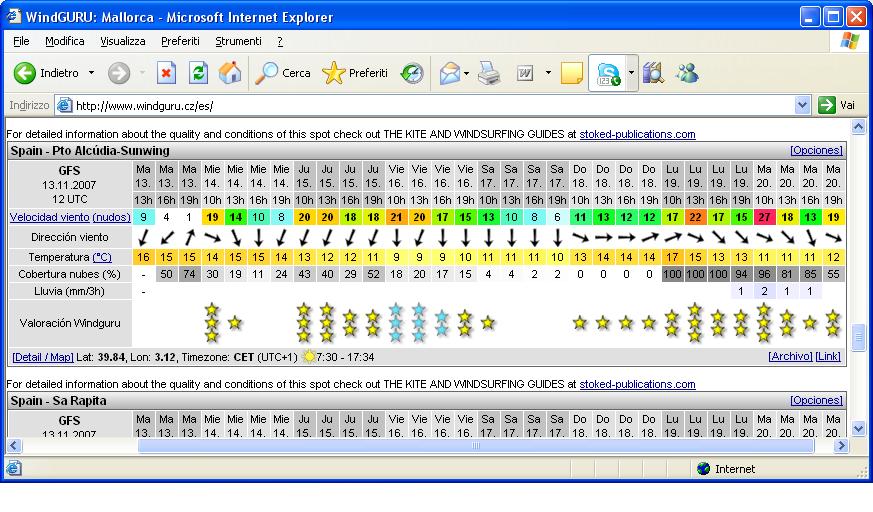Refresh the page with the green arrows icon
Image resolution: width=873 pixels, height=512 pixels.
(x=198, y=73)
